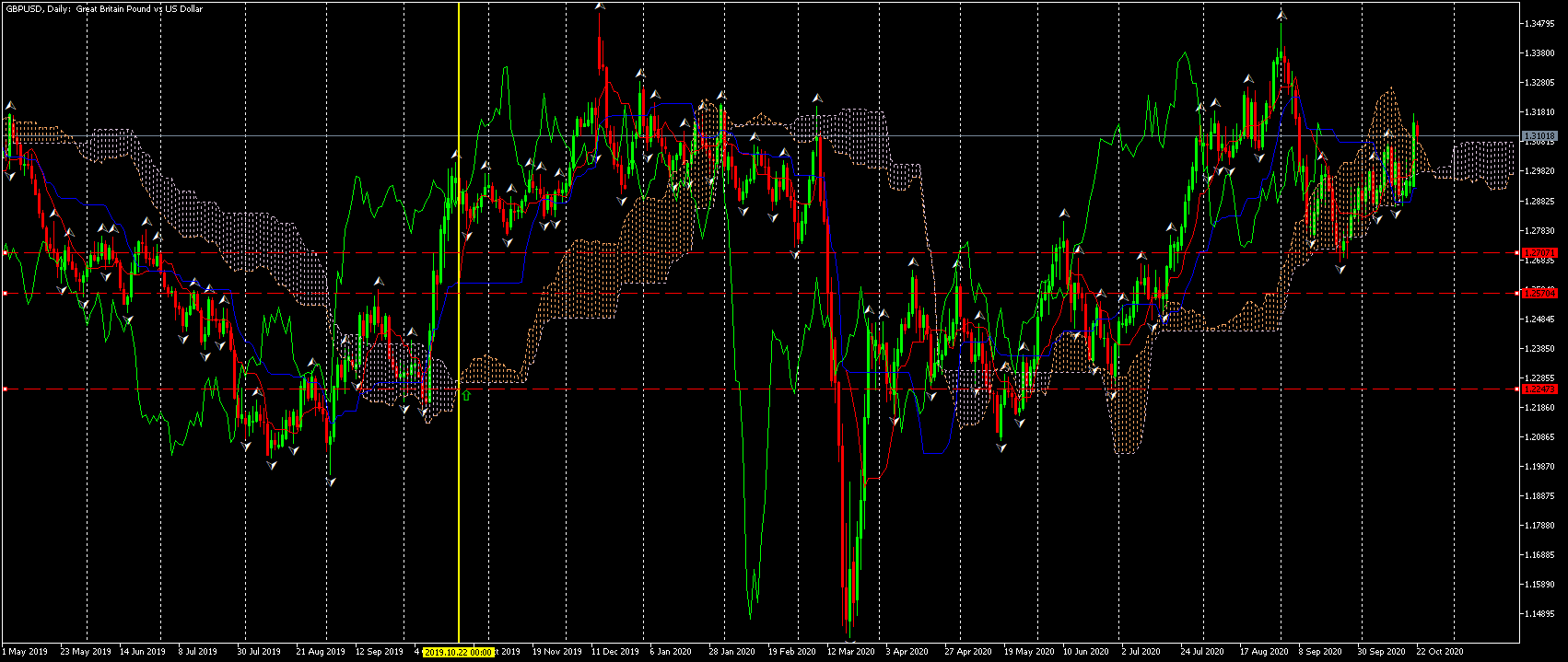The image size is (1568, 662).
Task: Click the left handle of the 1.25704 line
Action: point(5,293)
